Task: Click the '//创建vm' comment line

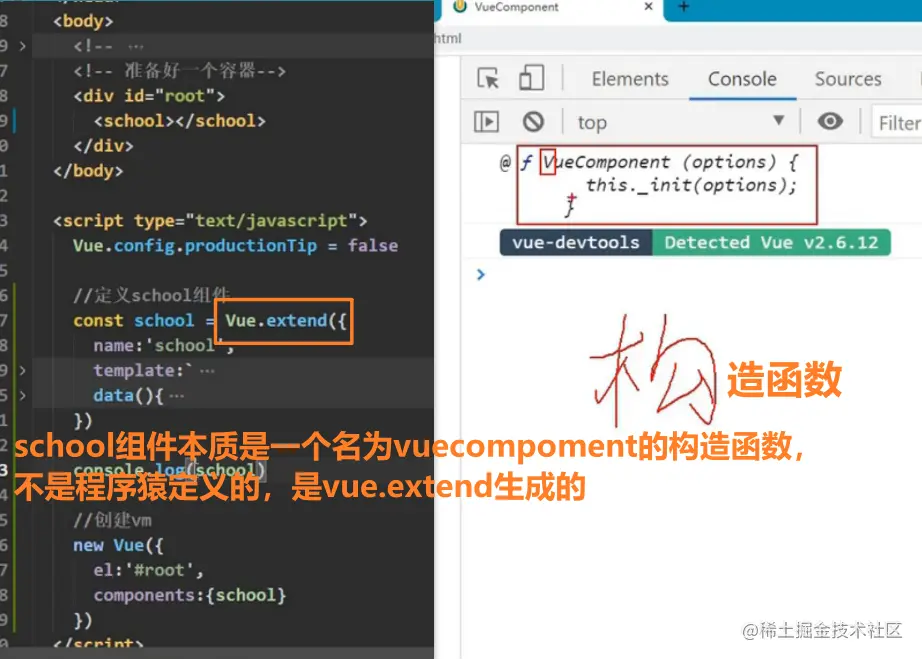Action: point(112,521)
